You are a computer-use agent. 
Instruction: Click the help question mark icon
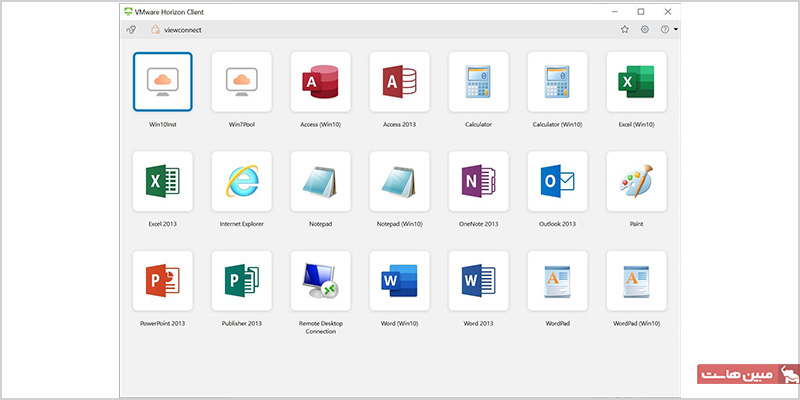pos(665,30)
